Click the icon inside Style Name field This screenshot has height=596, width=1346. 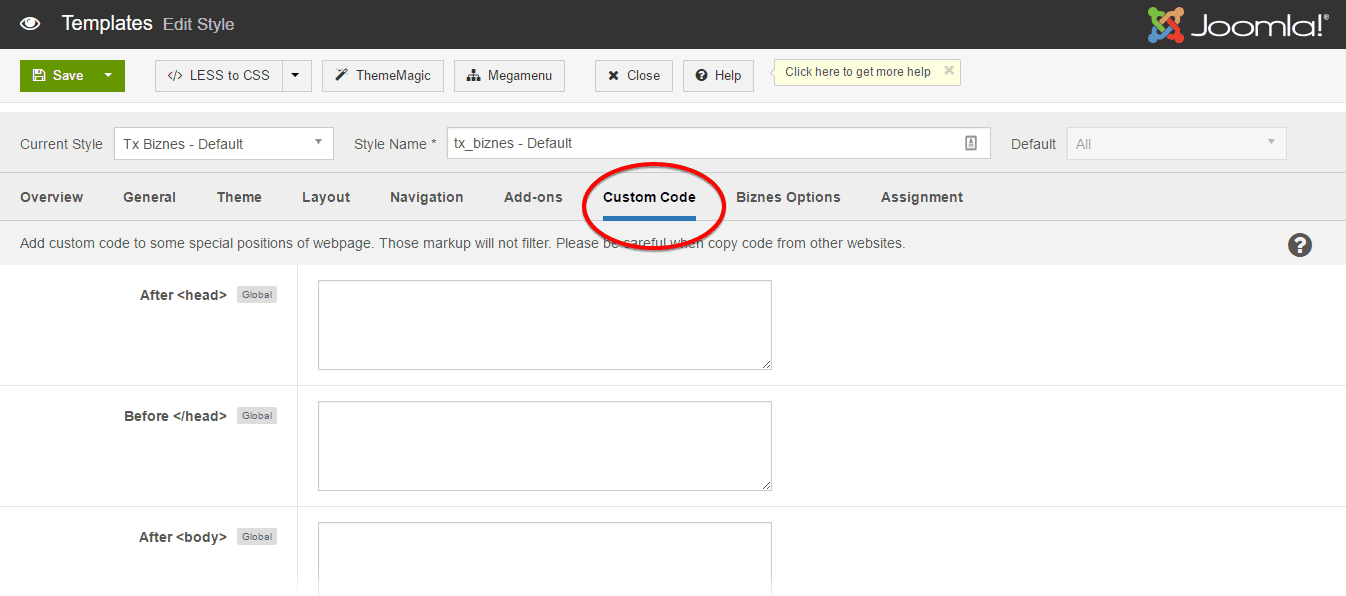971,144
